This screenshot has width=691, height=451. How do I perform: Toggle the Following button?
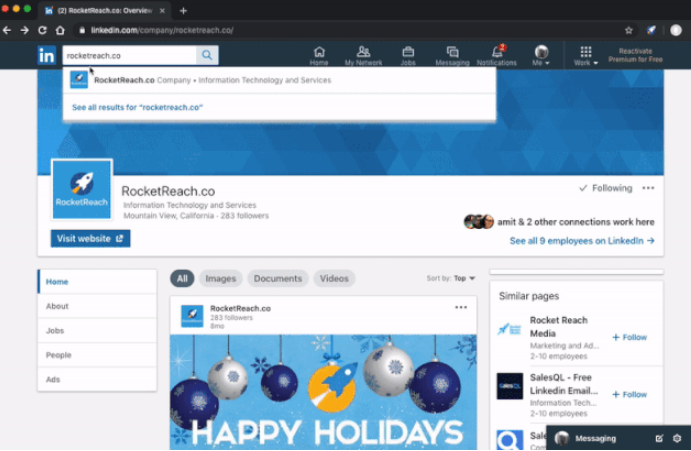(606, 188)
